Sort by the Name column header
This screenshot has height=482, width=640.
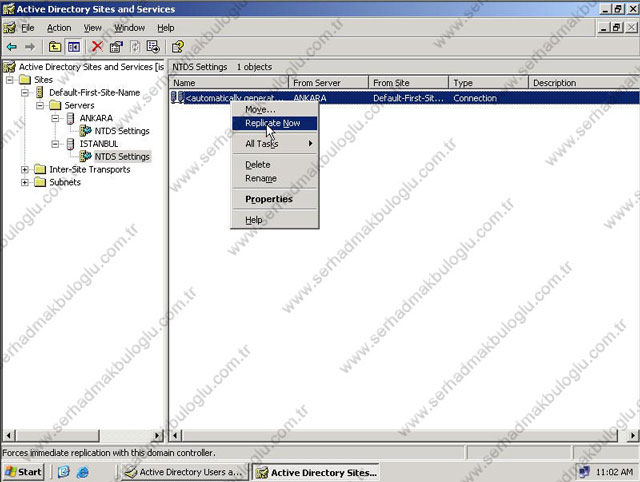click(229, 83)
